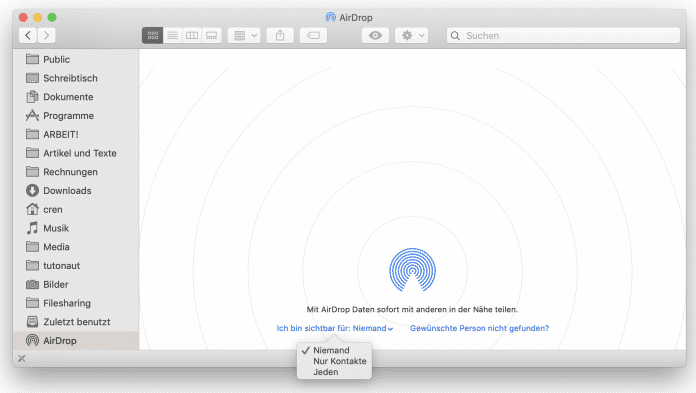Click the status bar tools icon
The image size is (696, 393).
pyautogui.click(x=22, y=358)
